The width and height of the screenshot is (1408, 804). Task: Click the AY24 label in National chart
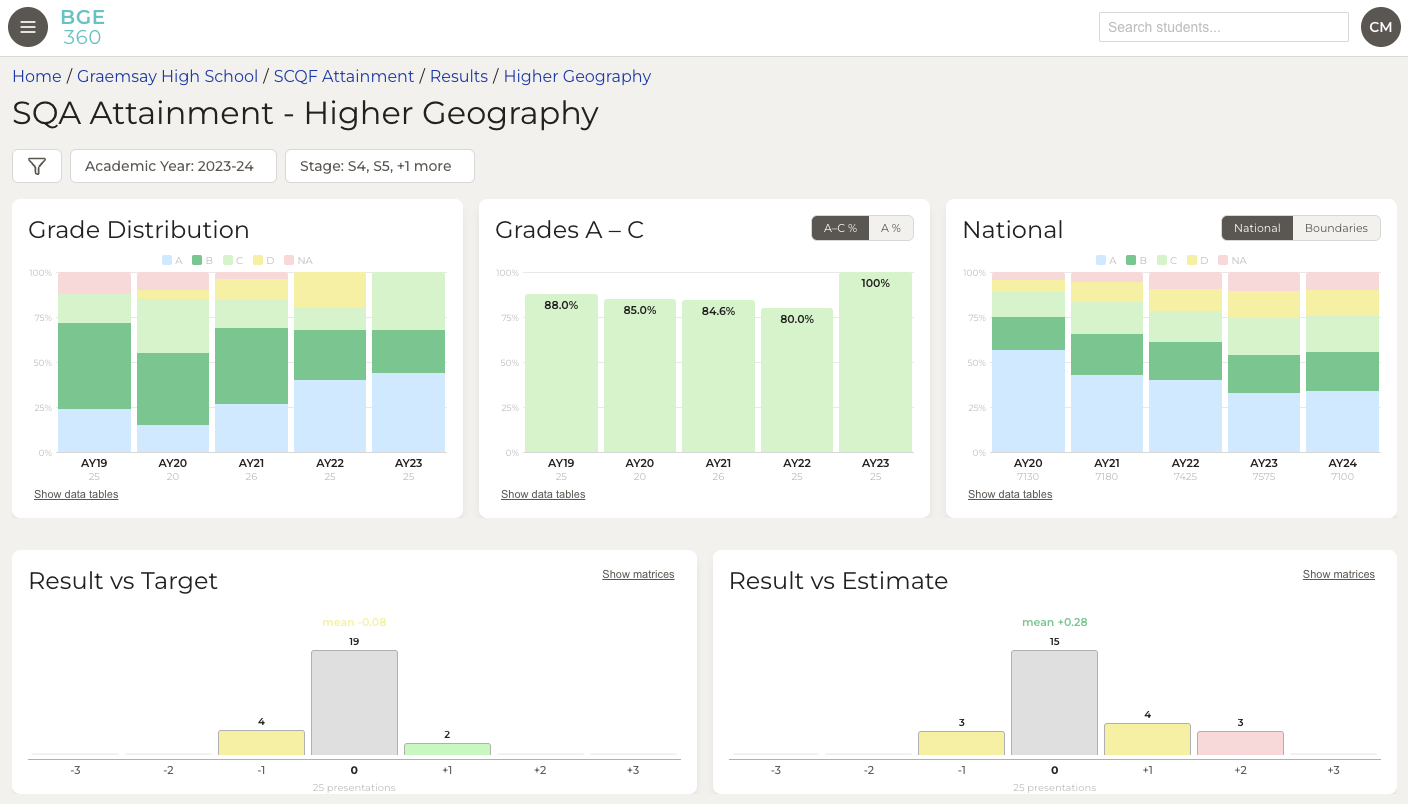pos(1342,464)
